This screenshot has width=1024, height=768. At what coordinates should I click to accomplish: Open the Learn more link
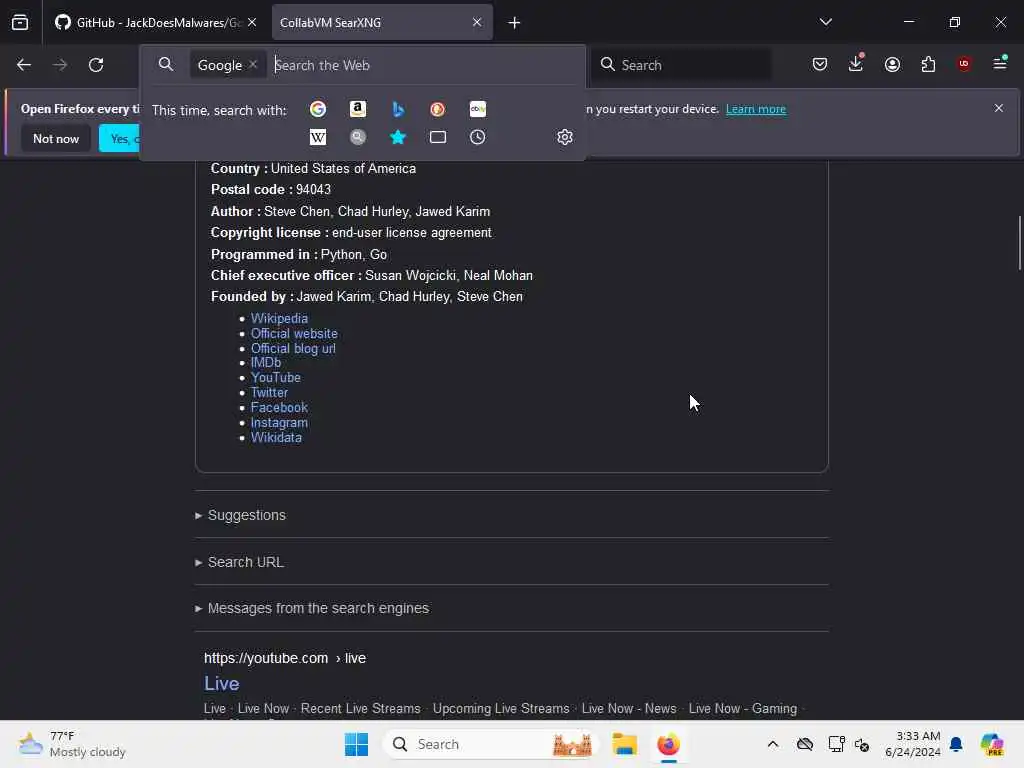click(756, 109)
